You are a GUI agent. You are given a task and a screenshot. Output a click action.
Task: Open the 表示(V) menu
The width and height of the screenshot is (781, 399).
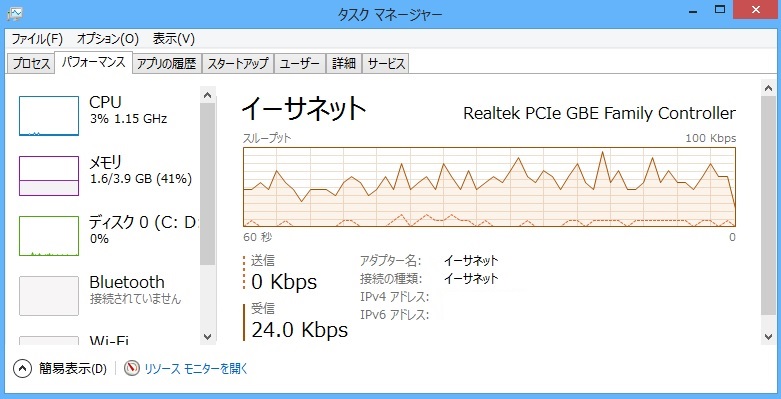click(173, 39)
